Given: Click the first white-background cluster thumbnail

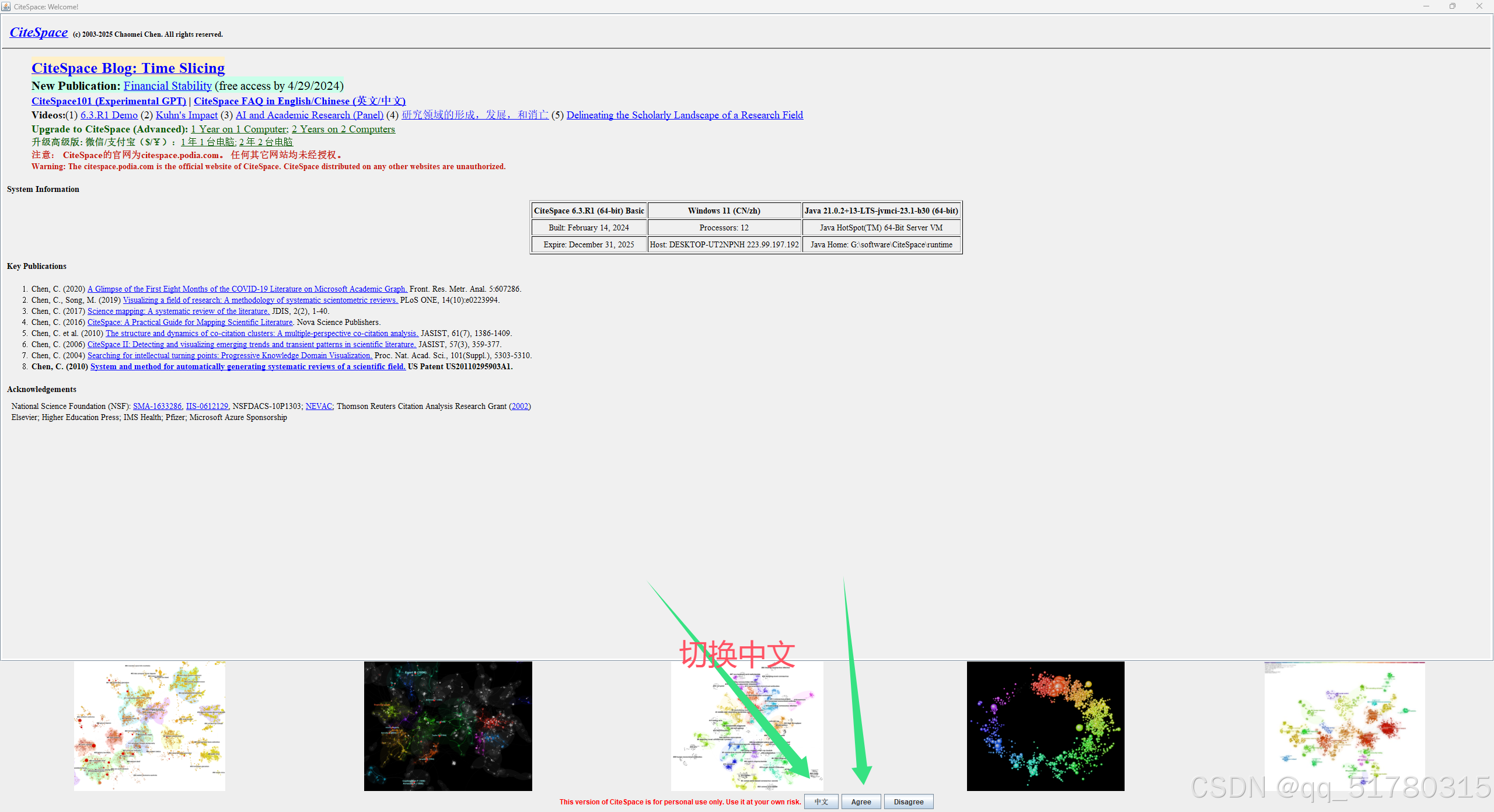Looking at the screenshot, I should (x=149, y=726).
